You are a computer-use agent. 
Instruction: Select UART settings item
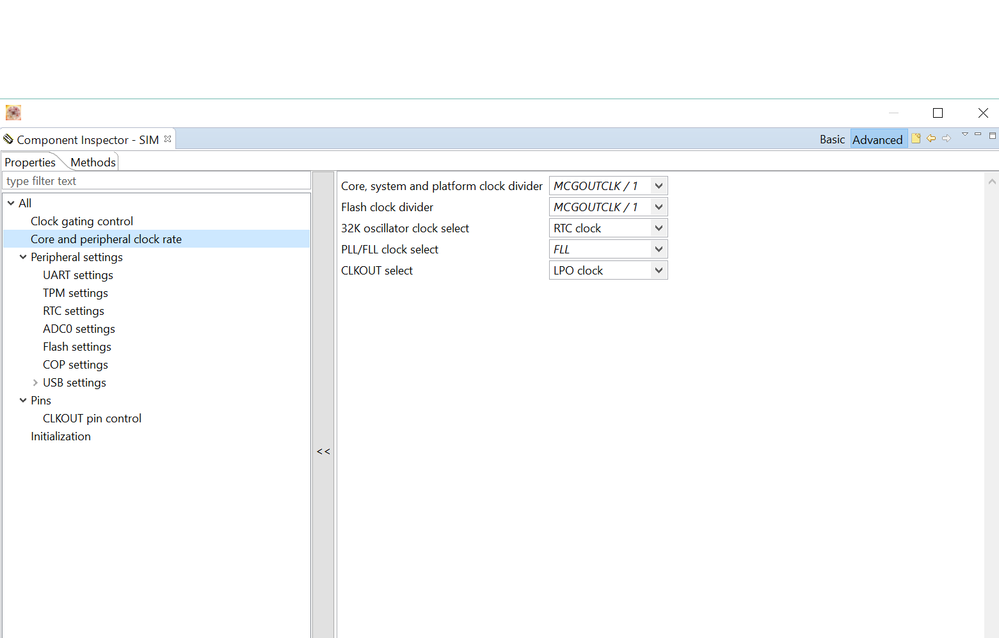78,275
